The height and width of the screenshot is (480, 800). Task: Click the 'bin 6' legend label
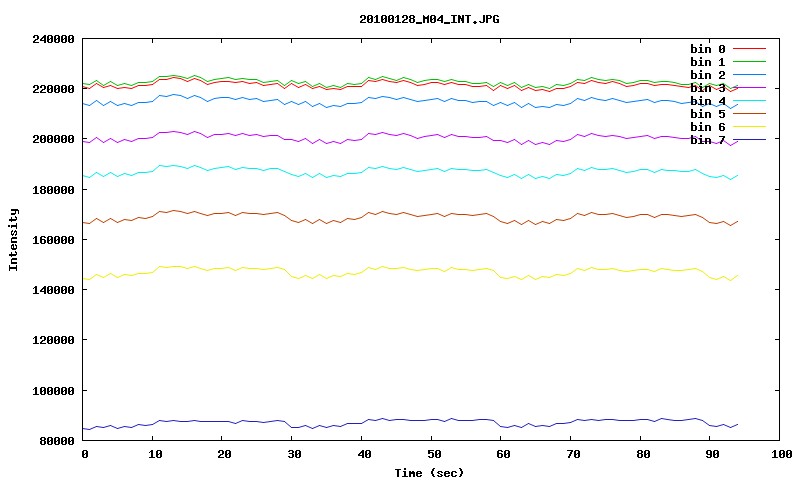point(708,127)
